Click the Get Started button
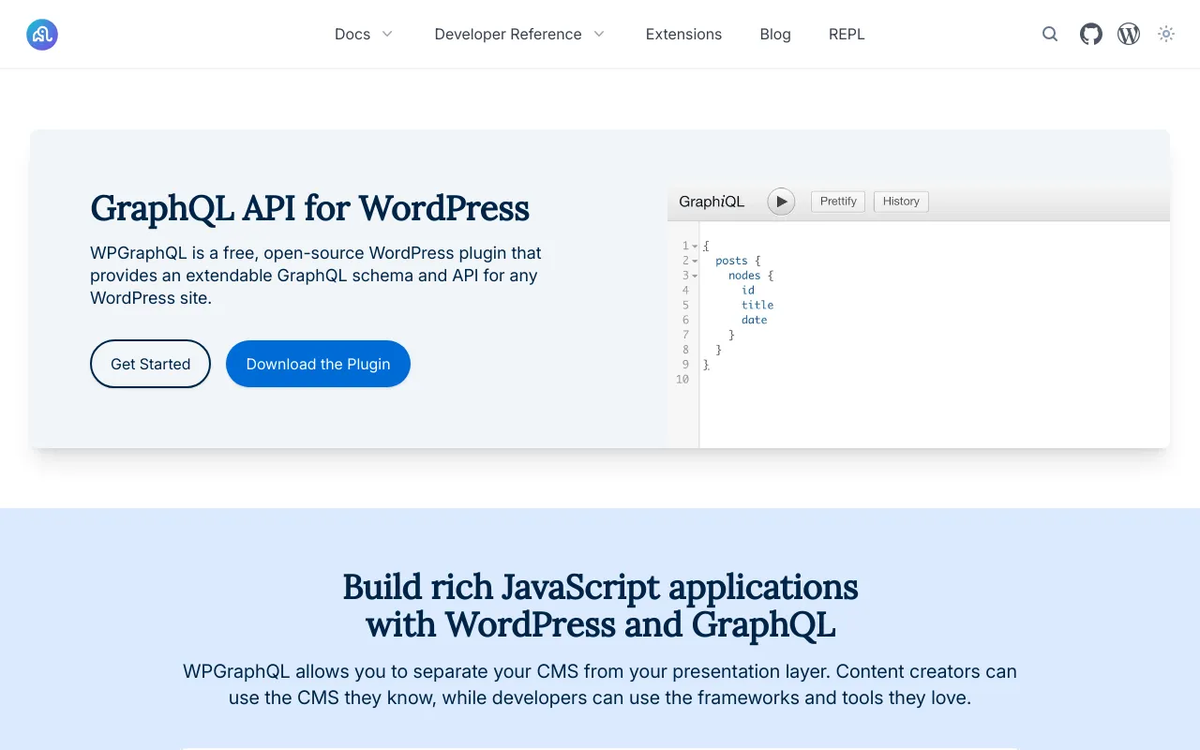The width and height of the screenshot is (1200, 750). click(x=150, y=364)
